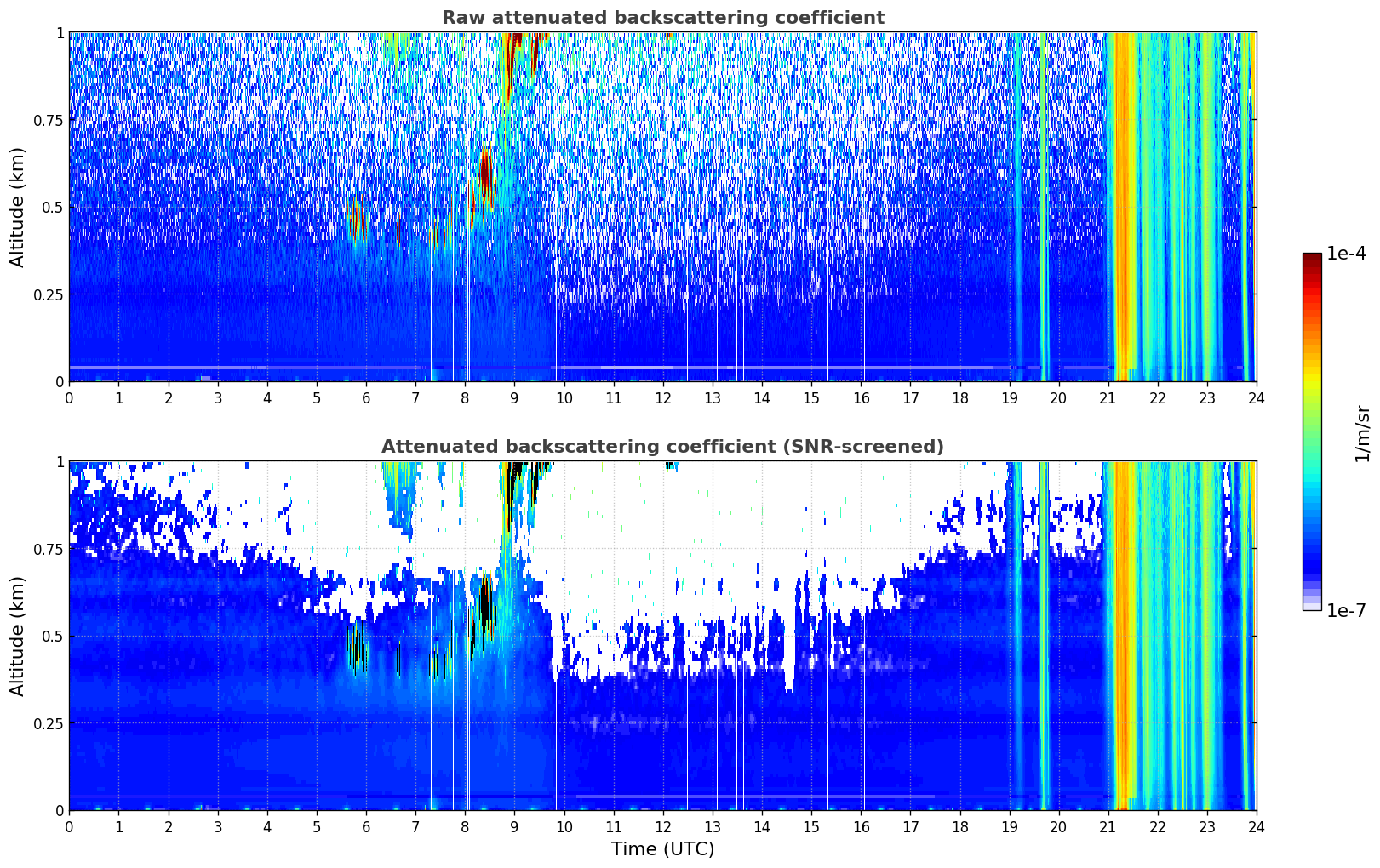Image resolution: width=1380 pixels, height=868 pixels.
Task: Click the 'Altitude (km)' label of the SNR-screened plot
Action: [x=18, y=636]
